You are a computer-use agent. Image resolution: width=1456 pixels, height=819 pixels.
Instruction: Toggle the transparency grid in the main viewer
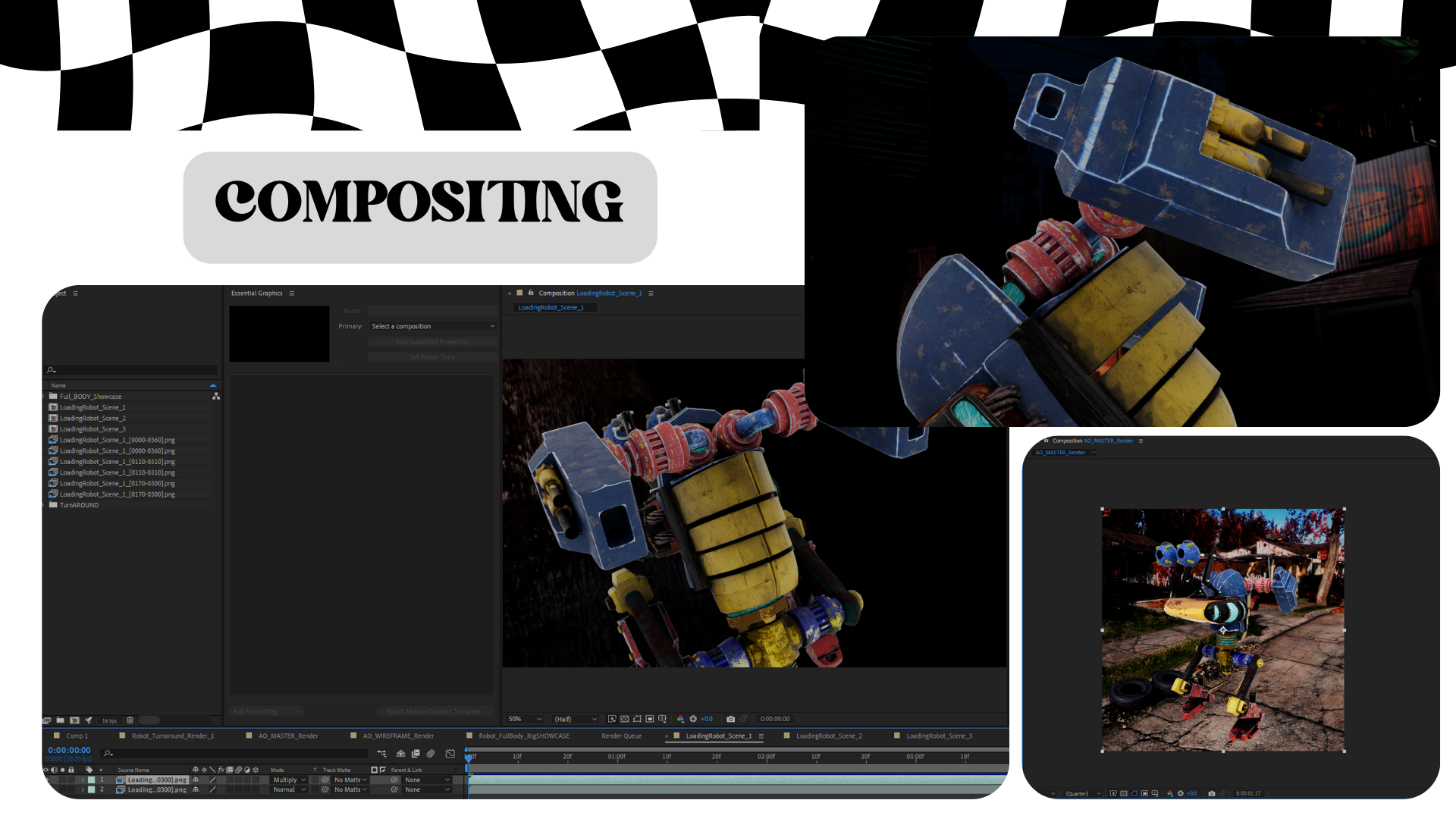coord(625,719)
